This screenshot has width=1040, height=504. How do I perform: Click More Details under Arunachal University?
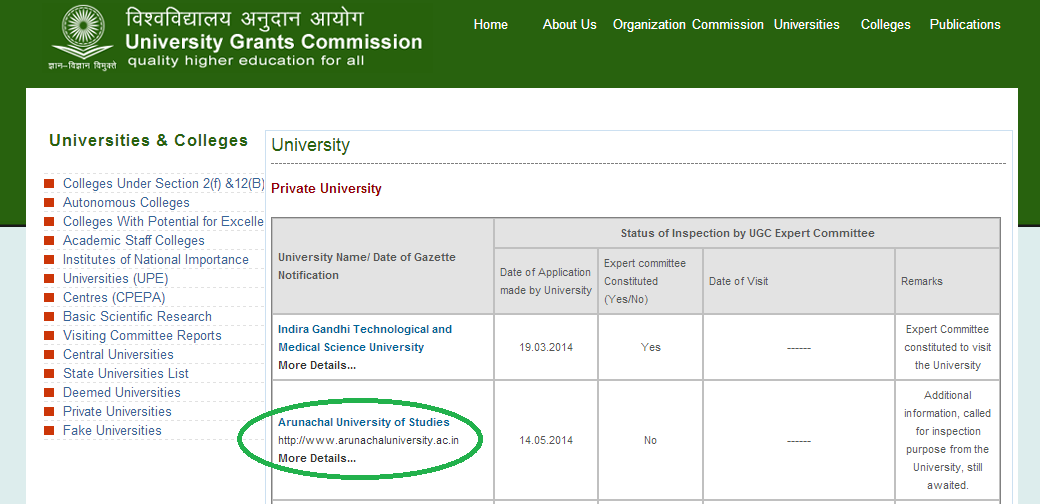(317, 458)
